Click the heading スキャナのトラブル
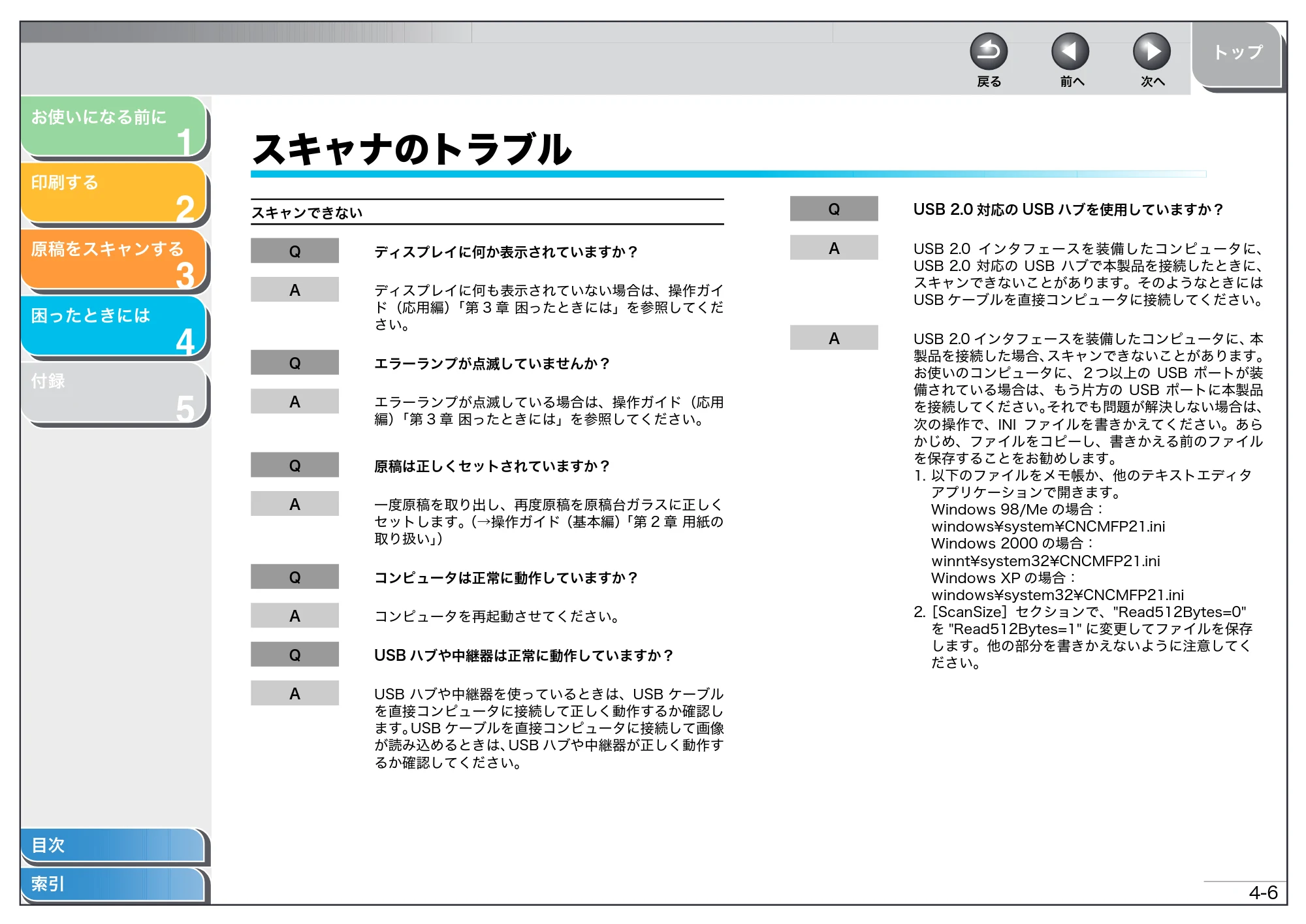The width and height of the screenshot is (1306, 924). (x=412, y=149)
